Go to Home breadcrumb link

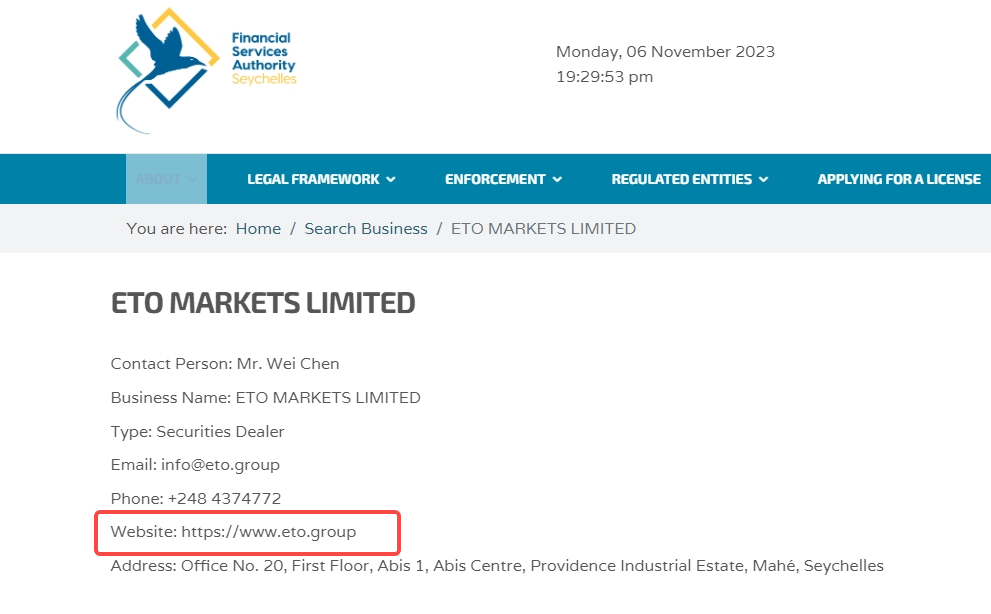tap(258, 228)
